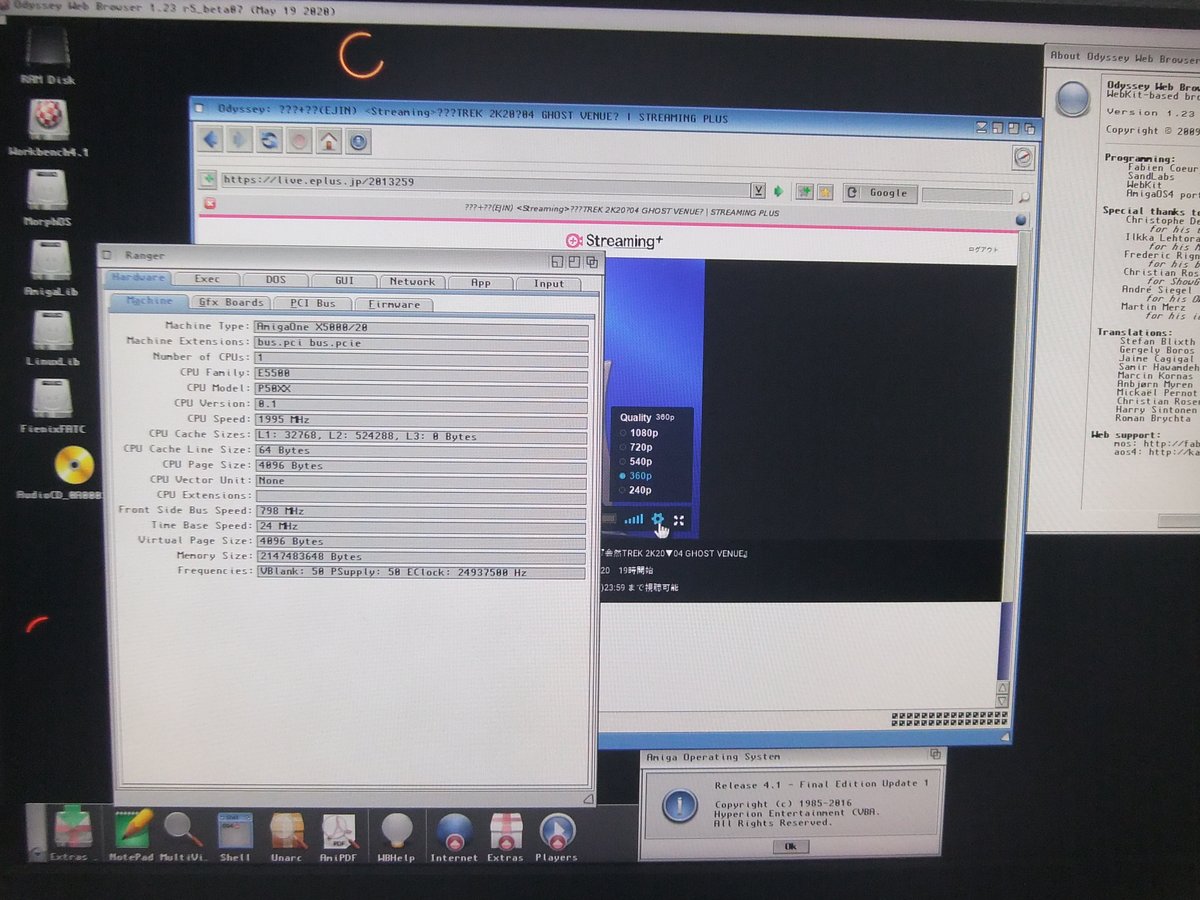Toggle fullscreen on the video player
This screenshot has width=1200, height=900.
[679, 520]
